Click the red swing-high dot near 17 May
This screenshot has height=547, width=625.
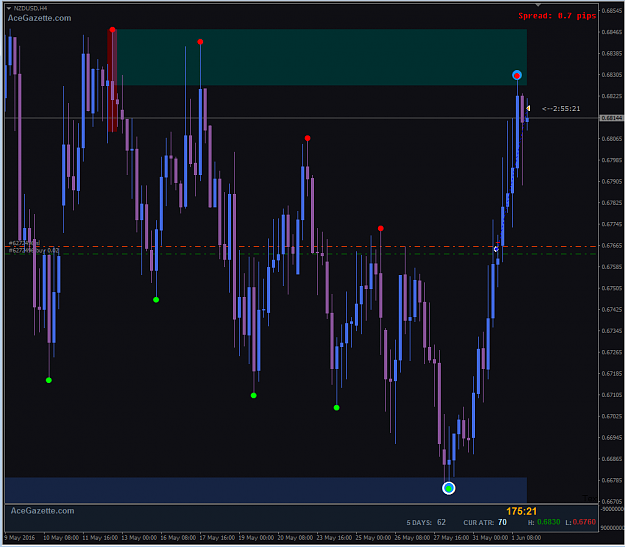click(200, 42)
